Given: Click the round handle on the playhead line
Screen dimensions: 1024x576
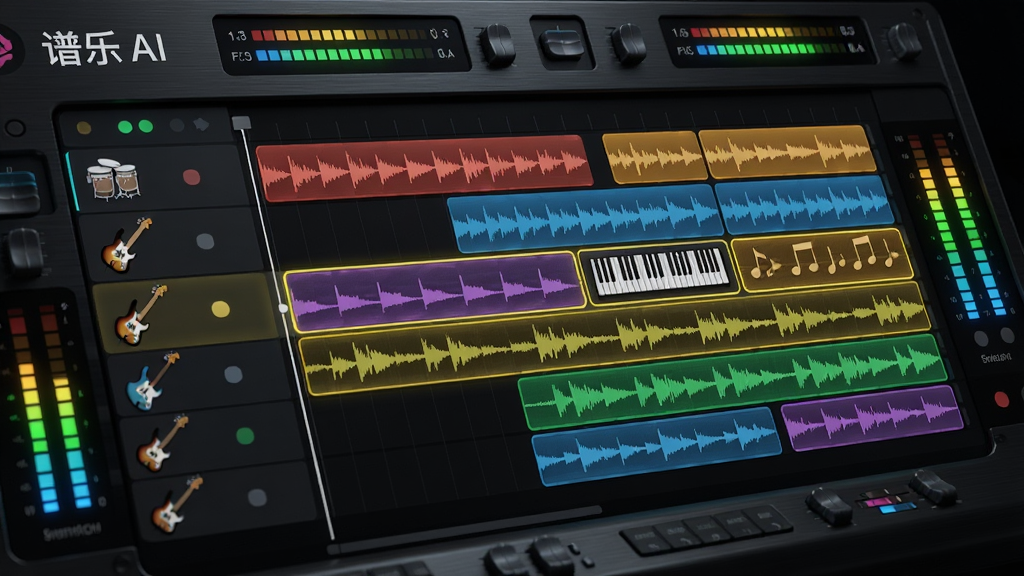Looking at the screenshot, I should coord(283,308).
